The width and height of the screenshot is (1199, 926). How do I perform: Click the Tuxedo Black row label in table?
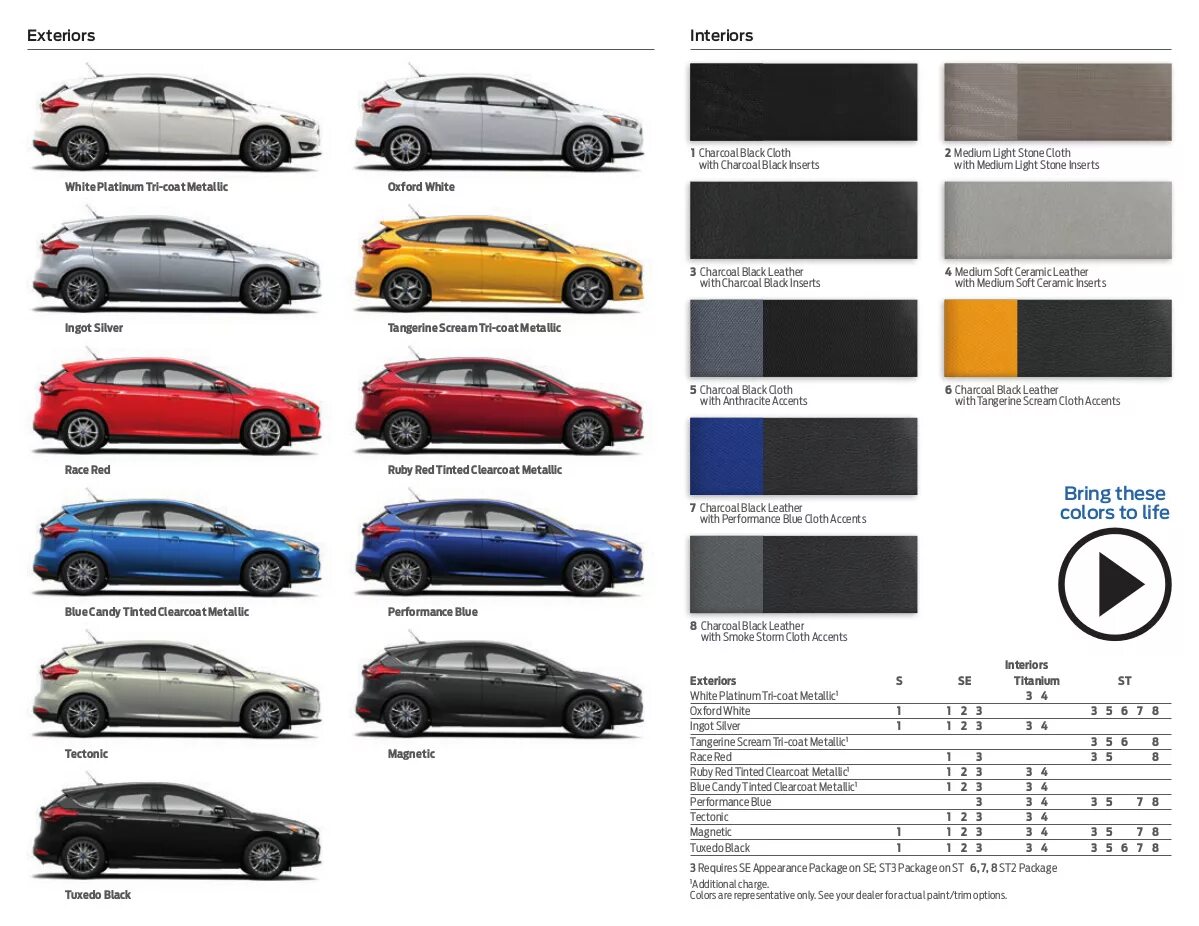pyautogui.click(x=720, y=848)
